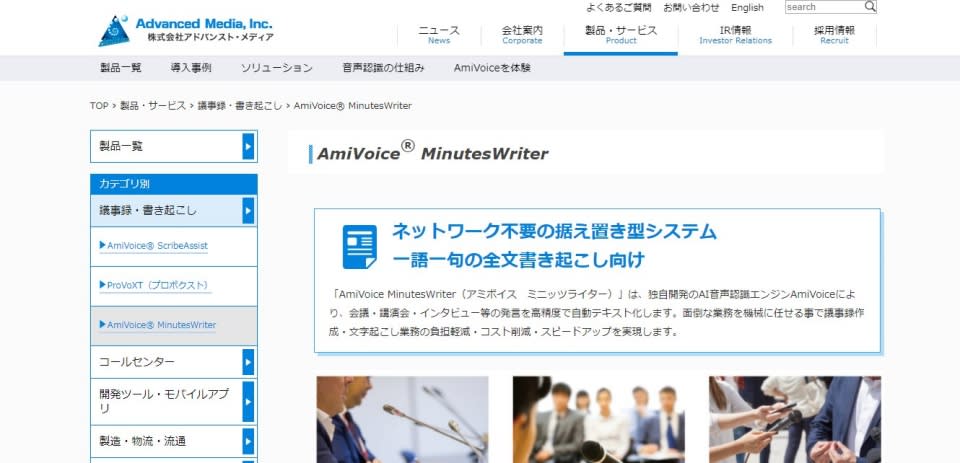This screenshot has height=463, width=960.
Task: Click TOP in the breadcrumb
Action: tap(99, 105)
